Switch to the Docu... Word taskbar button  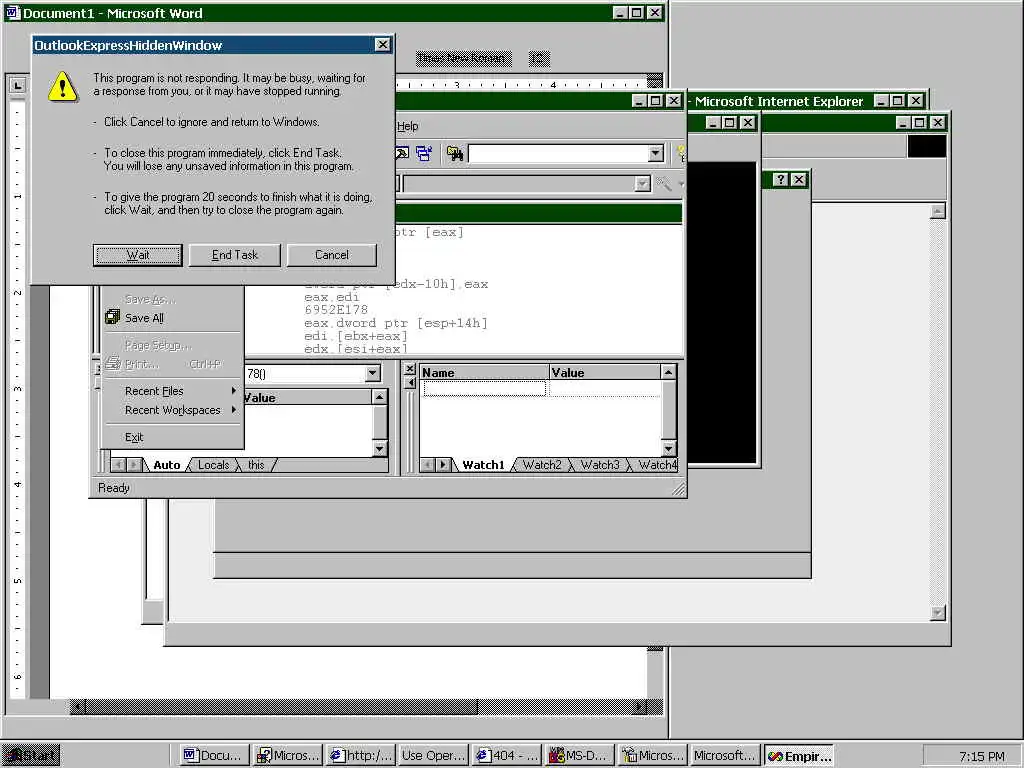pyautogui.click(x=214, y=756)
